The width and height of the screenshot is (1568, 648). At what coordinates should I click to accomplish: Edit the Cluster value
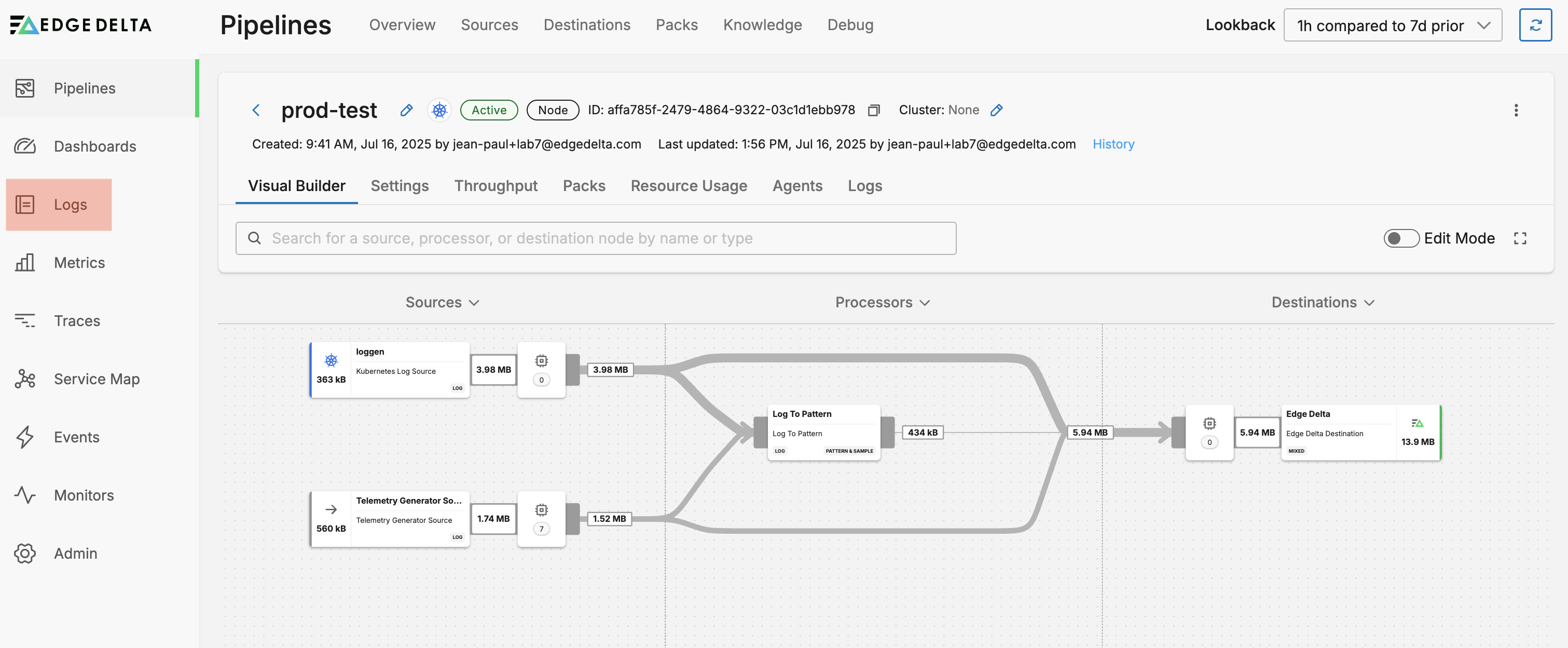[996, 110]
